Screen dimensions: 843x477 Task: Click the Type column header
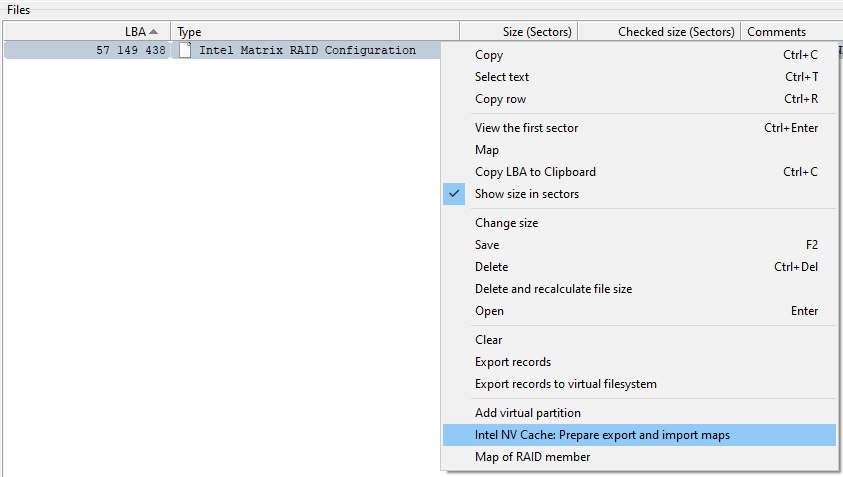coord(314,32)
